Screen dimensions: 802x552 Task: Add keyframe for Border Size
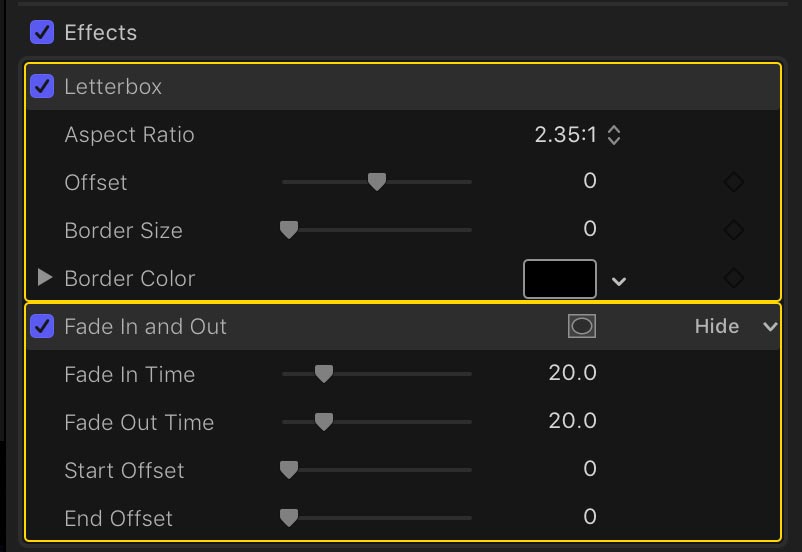734,230
